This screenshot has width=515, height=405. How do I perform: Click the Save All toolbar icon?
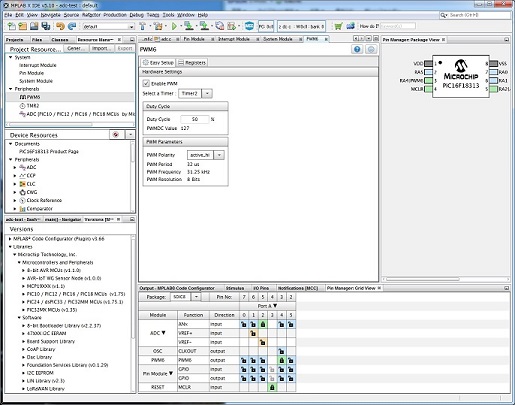(x=46, y=26)
